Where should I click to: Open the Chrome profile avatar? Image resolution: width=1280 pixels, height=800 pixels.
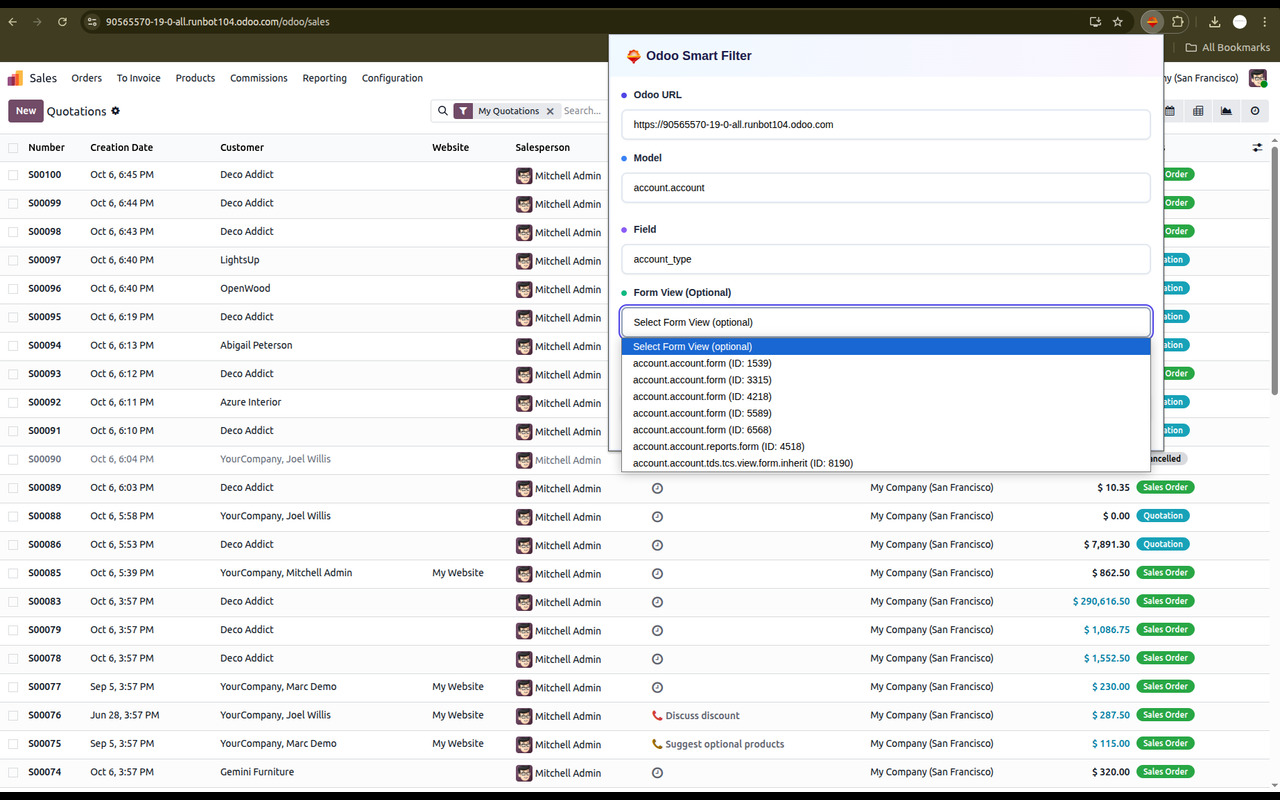pyautogui.click(x=1240, y=21)
